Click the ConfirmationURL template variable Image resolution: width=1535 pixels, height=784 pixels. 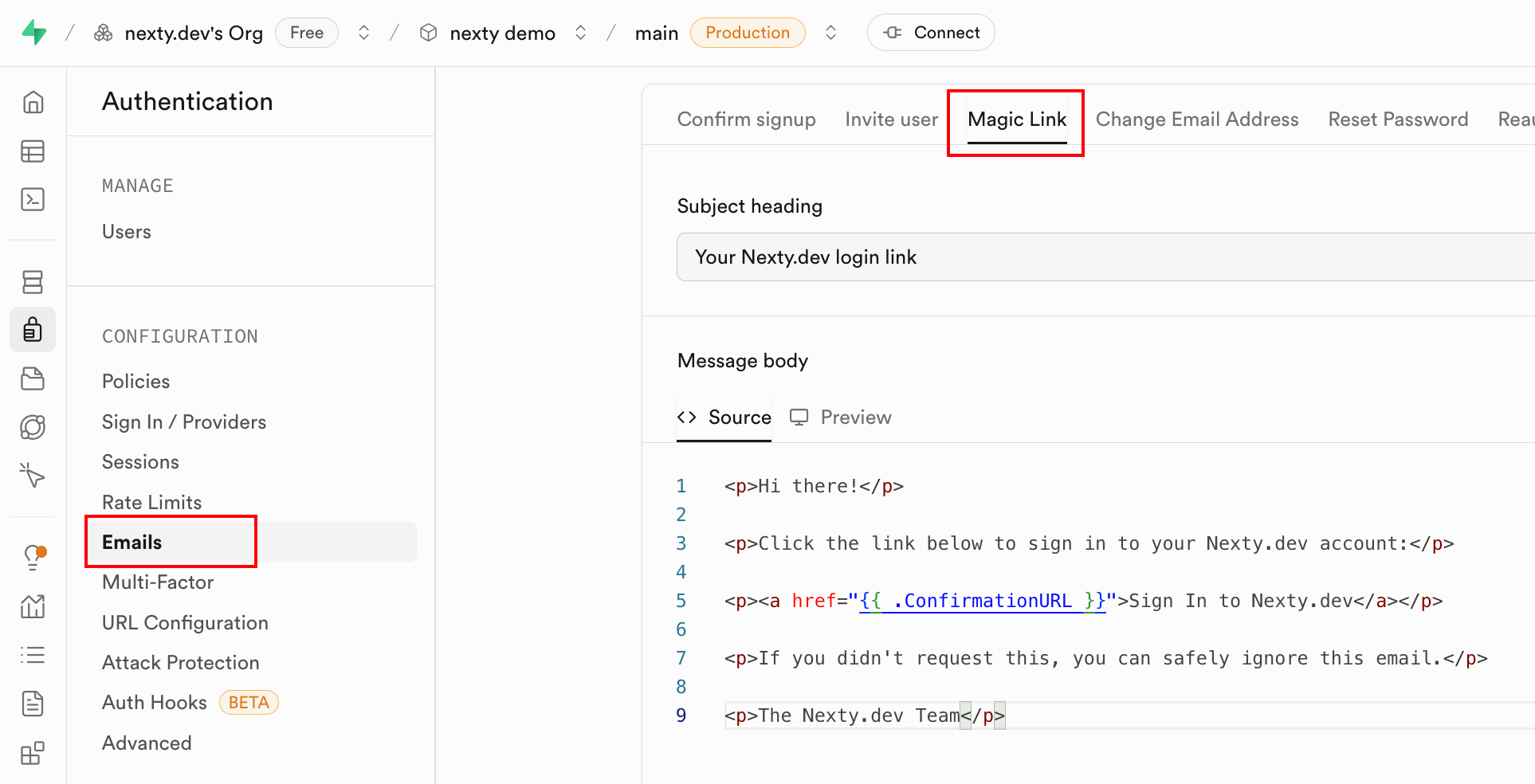[x=983, y=601]
